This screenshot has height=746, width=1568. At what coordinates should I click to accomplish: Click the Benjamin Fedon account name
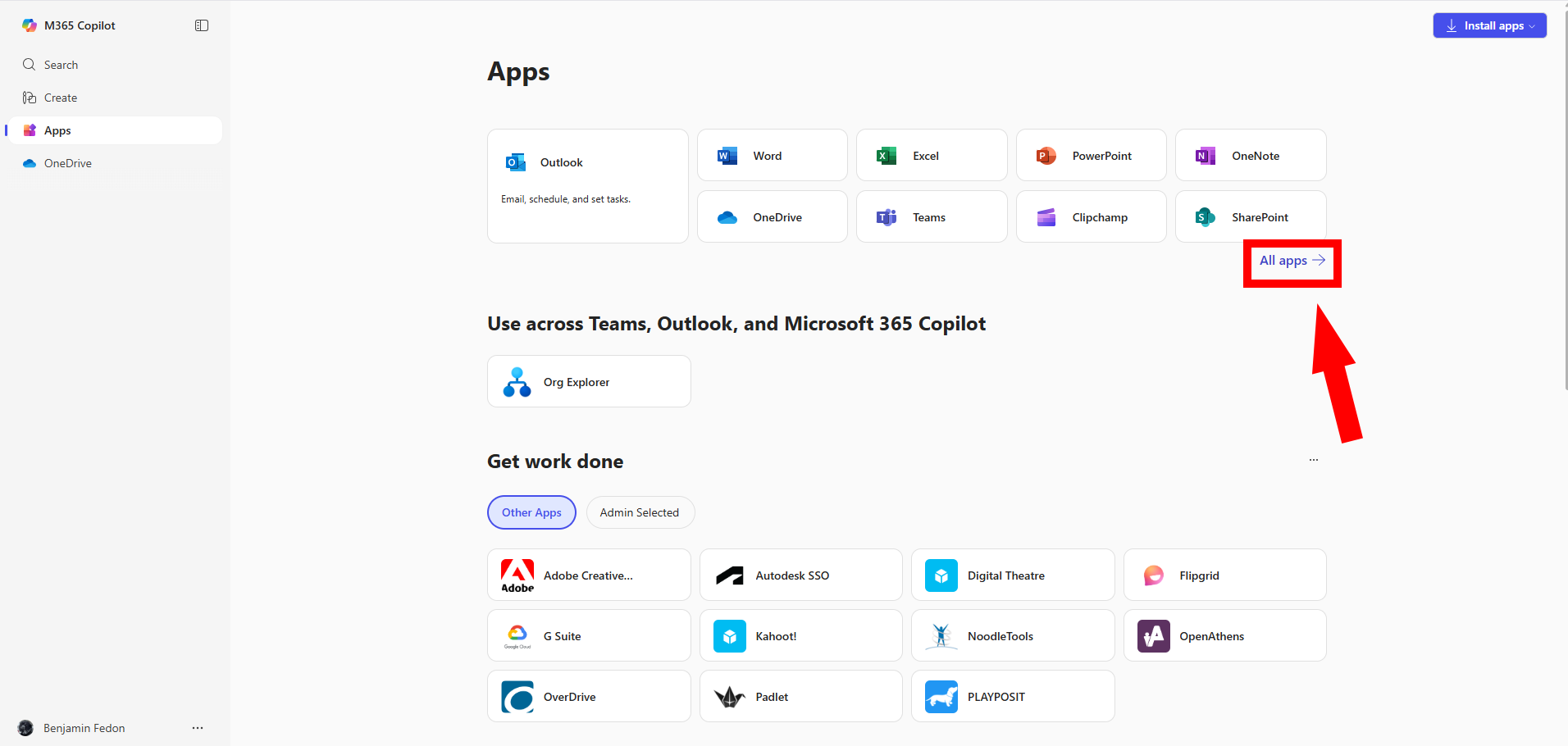(x=84, y=728)
